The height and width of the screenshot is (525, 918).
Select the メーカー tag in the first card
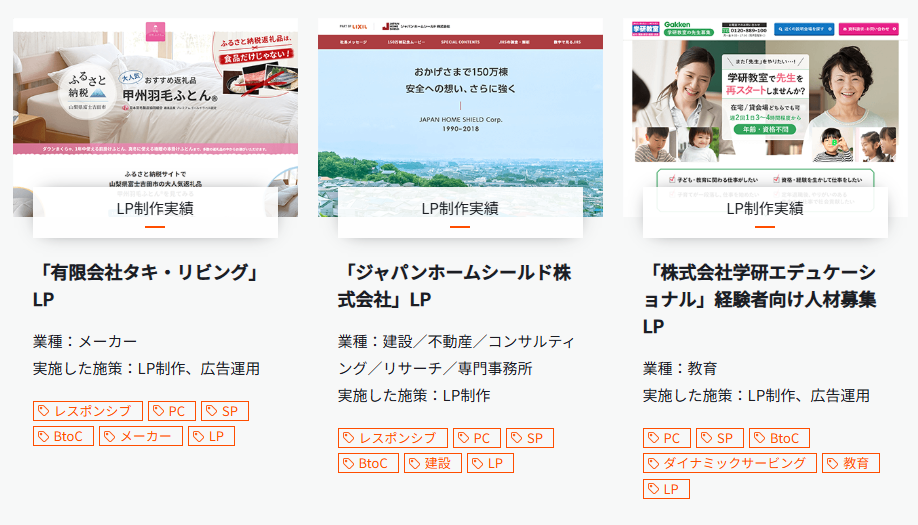point(141,436)
